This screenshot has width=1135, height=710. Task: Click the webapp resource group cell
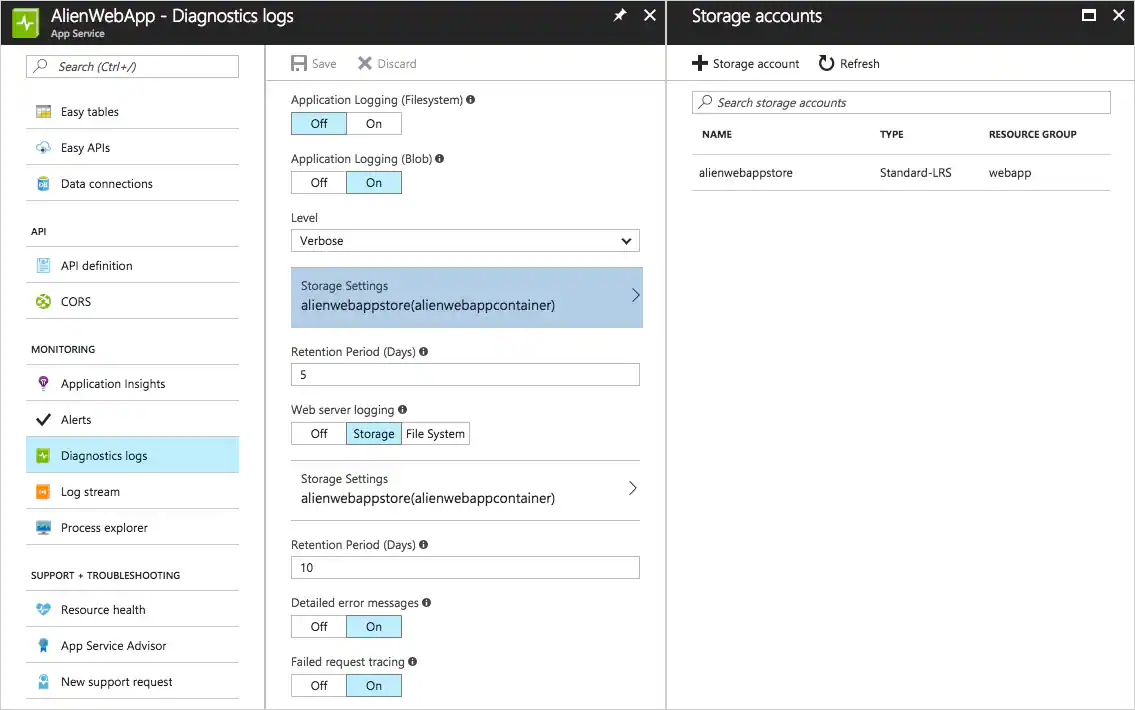point(1010,173)
